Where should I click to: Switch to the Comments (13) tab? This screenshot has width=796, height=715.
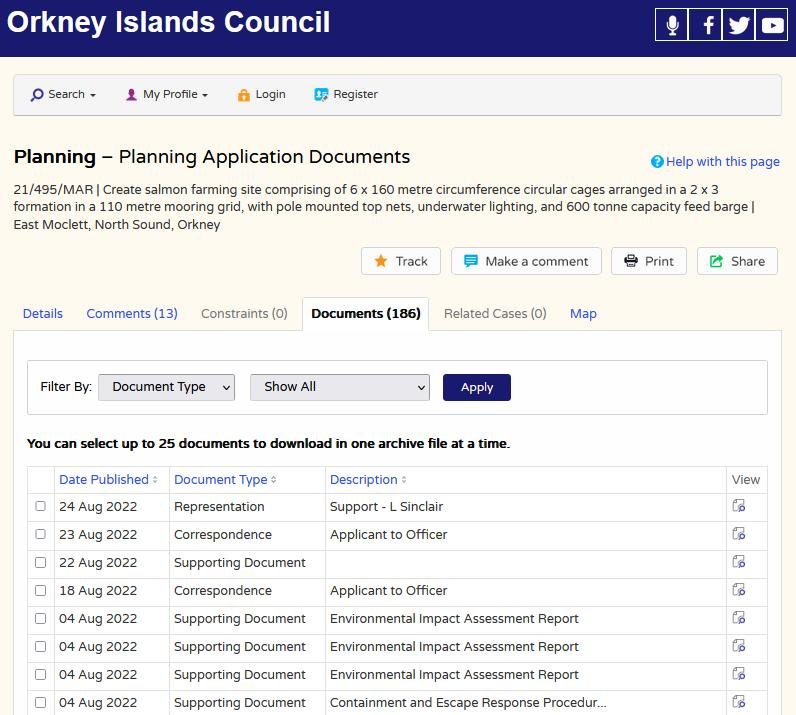[x=132, y=314]
